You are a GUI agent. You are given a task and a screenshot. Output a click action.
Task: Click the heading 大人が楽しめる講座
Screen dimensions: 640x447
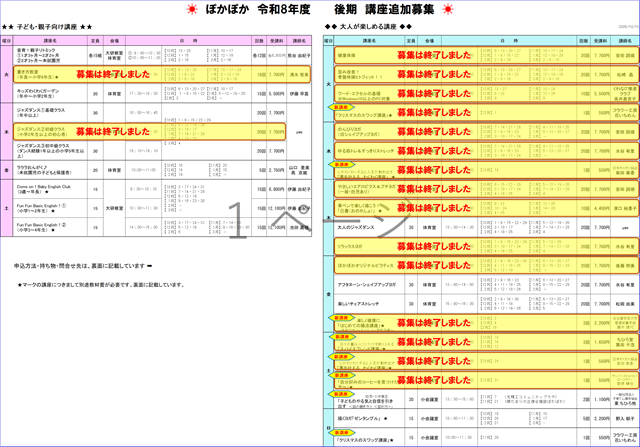368,27
